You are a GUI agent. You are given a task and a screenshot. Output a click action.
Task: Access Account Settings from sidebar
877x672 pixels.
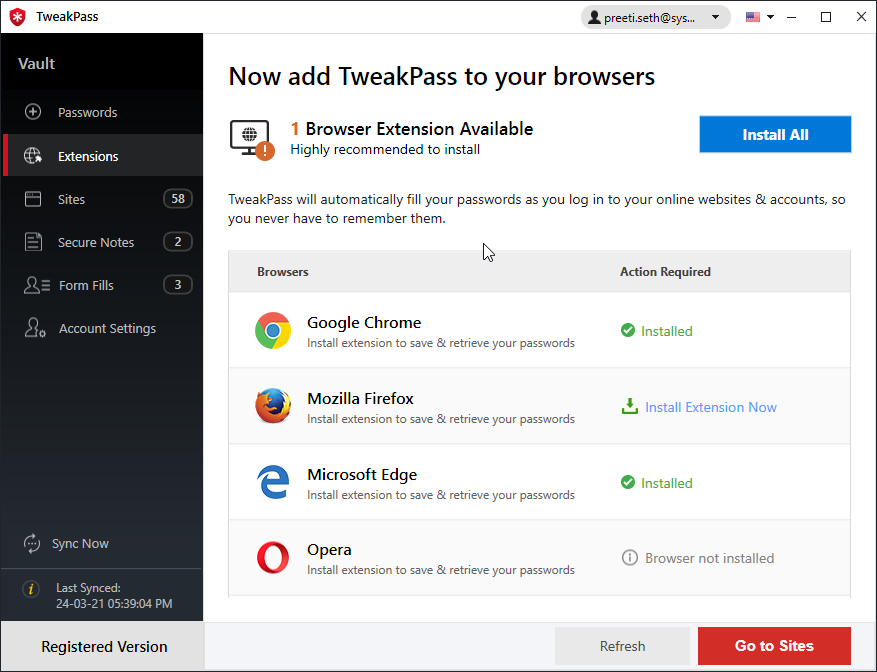coord(105,328)
